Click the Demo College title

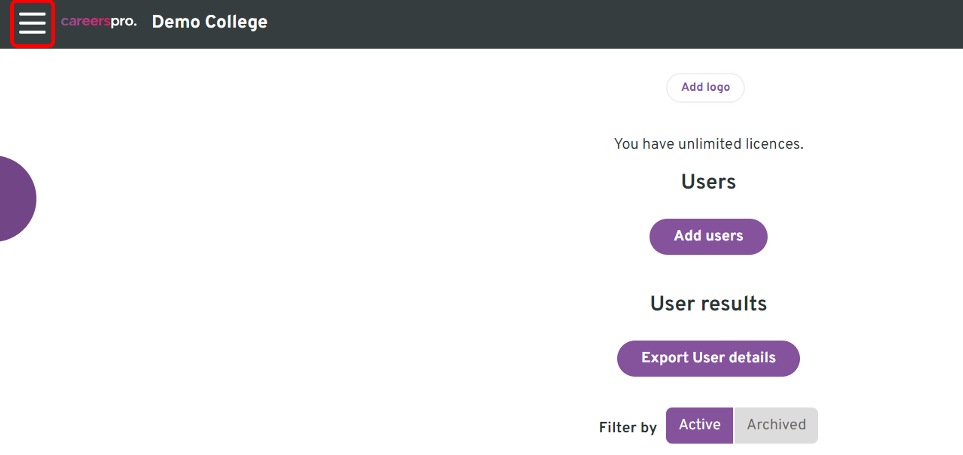[x=209, y=22]
